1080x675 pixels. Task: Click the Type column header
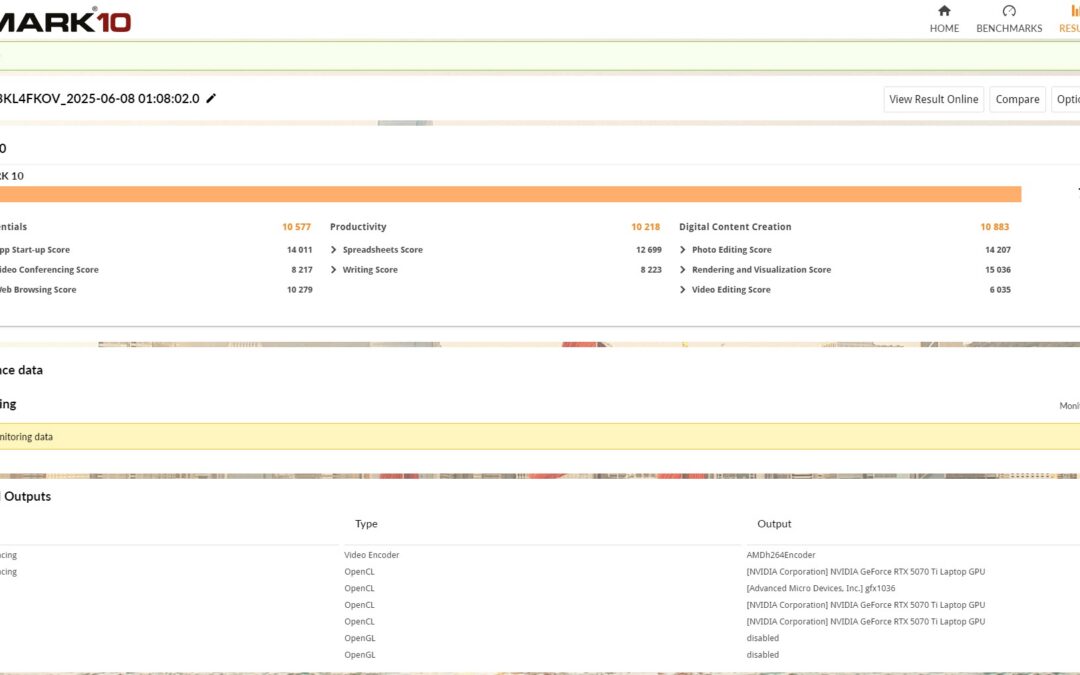tap(366, 524)
